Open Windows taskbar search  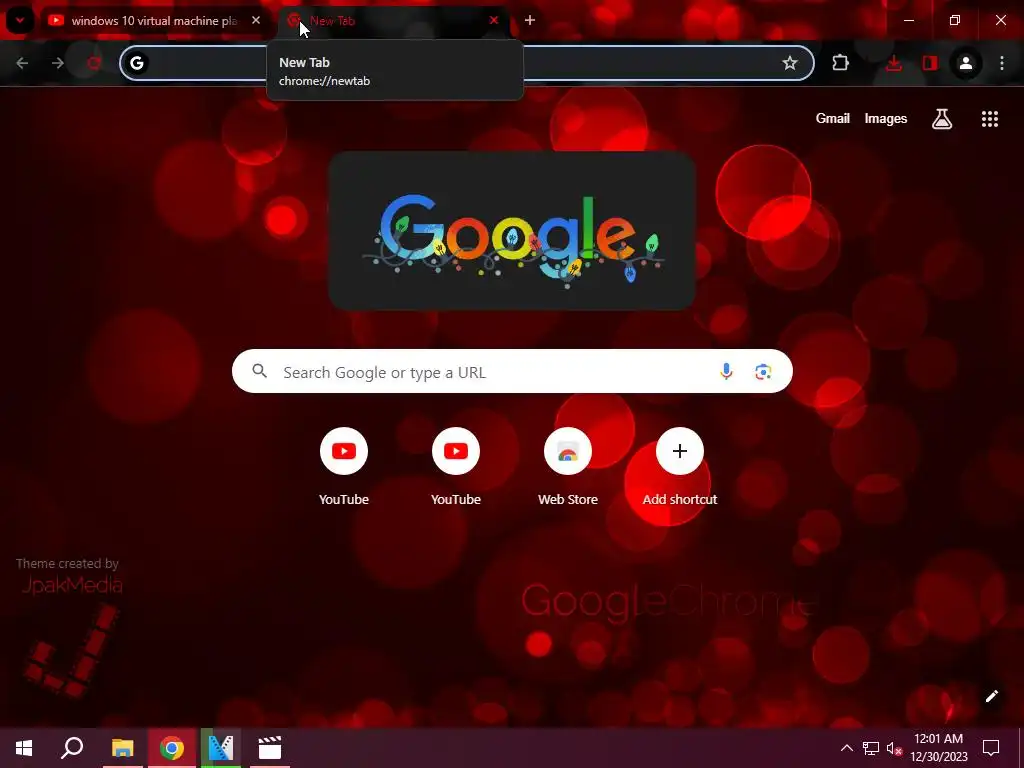click(x=72, y=748)
